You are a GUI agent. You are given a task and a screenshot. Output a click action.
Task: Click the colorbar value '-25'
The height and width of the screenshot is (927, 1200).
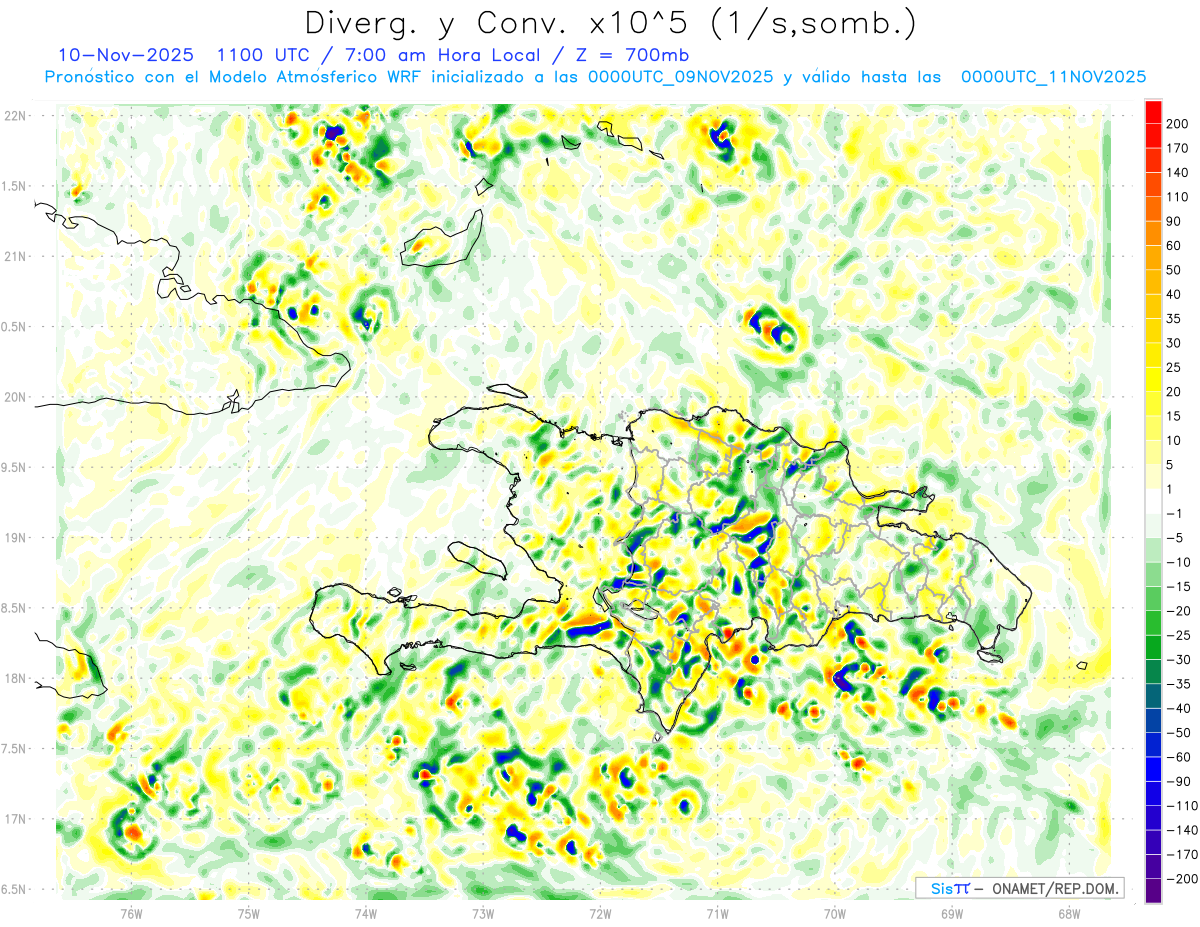tap(1180, 635)
